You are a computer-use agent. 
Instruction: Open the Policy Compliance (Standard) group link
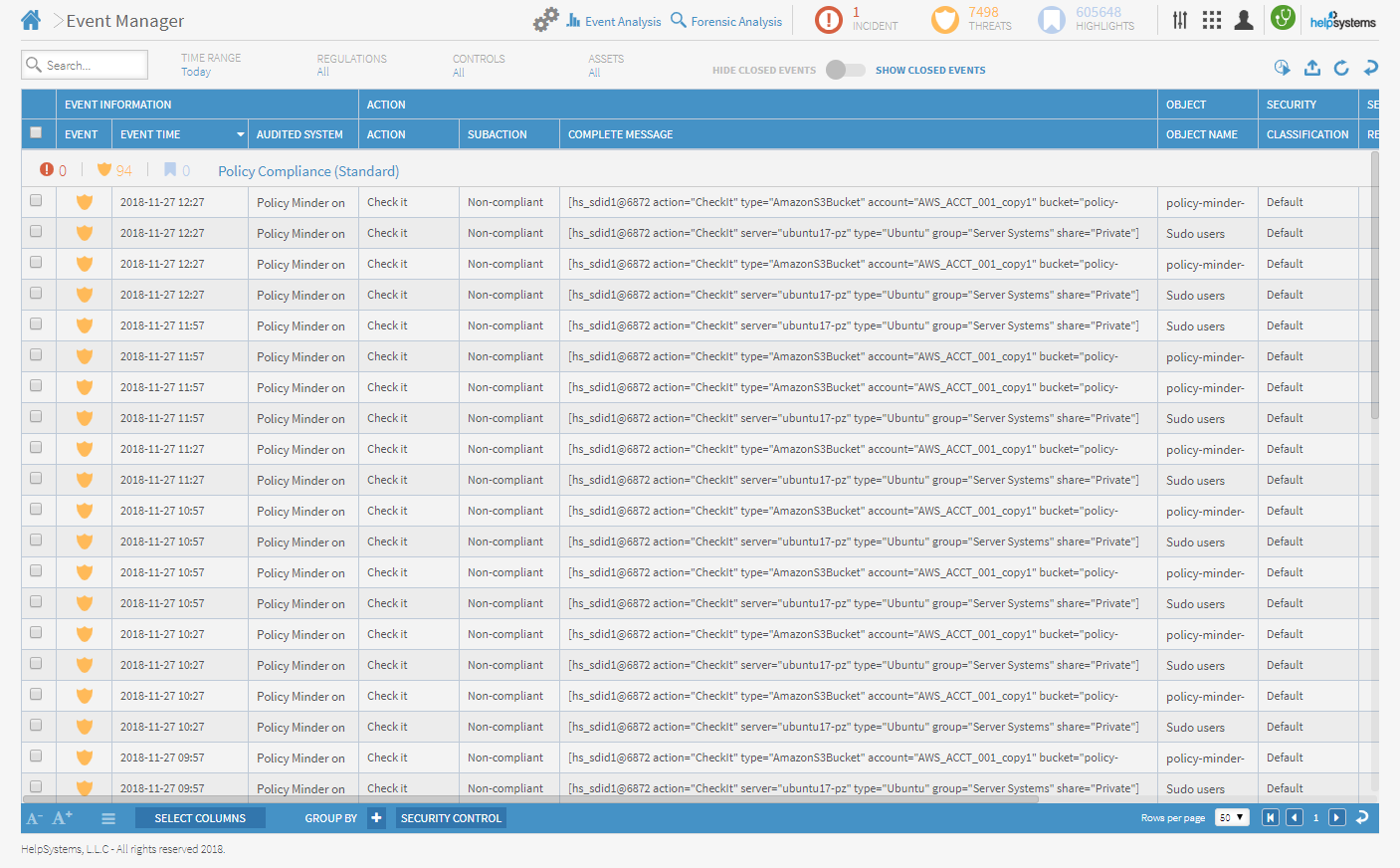308,171
